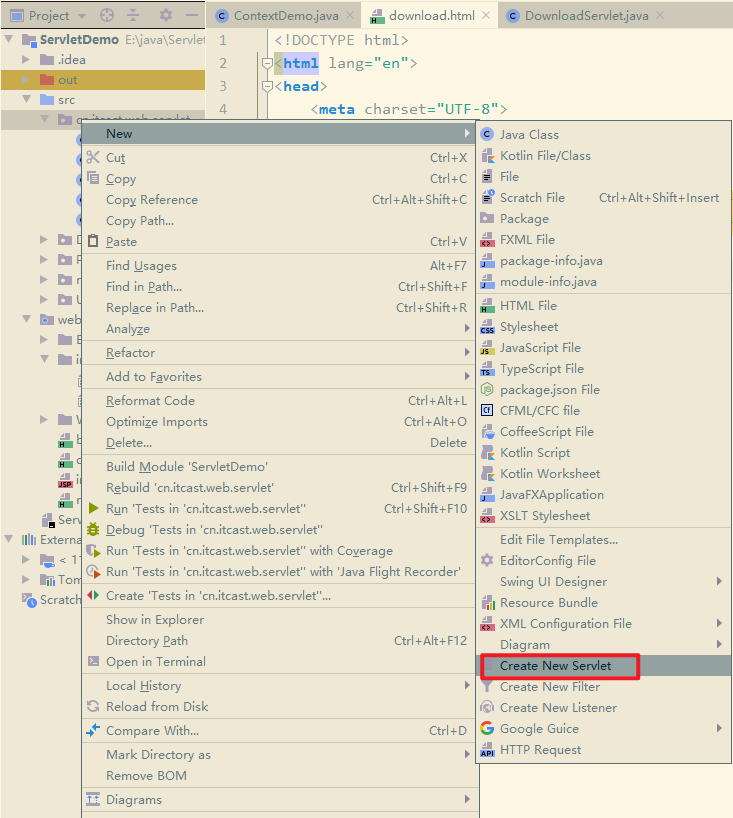733x818 pixels.
Task: Hide the Project panel with minus icon
Action: [x=192, y=16]
